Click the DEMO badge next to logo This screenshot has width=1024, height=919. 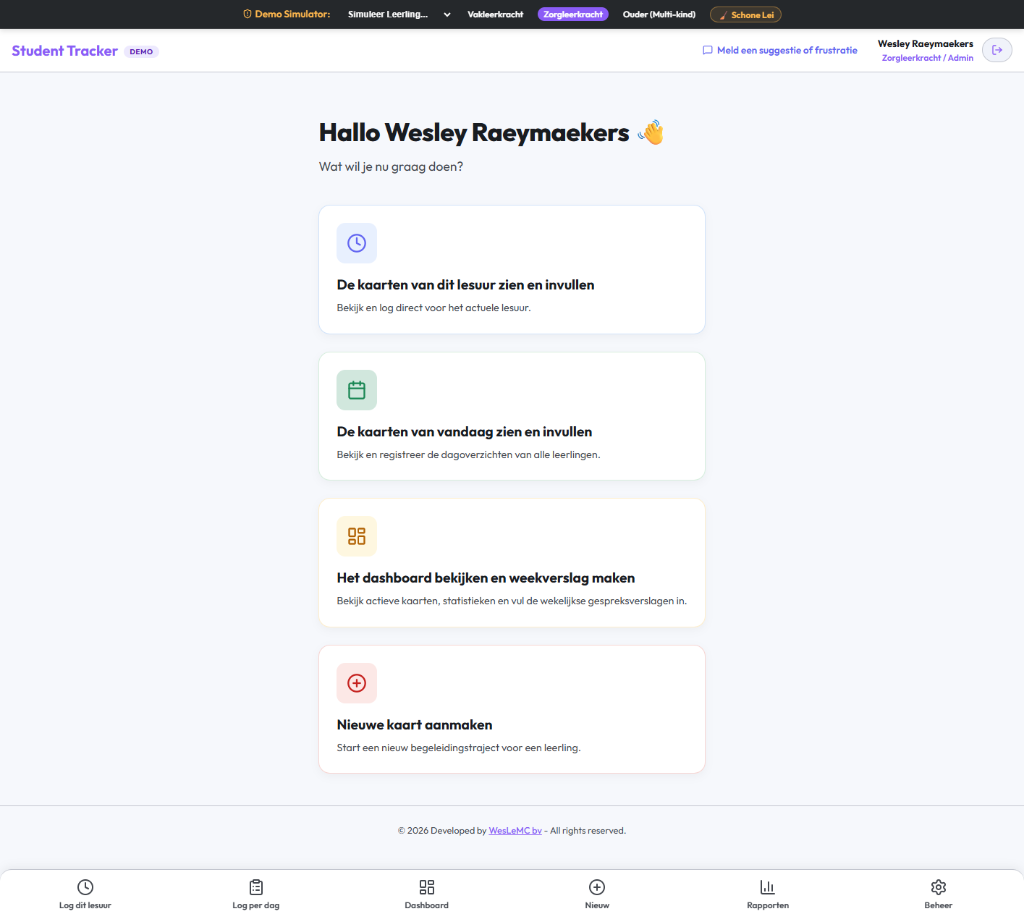141,52
